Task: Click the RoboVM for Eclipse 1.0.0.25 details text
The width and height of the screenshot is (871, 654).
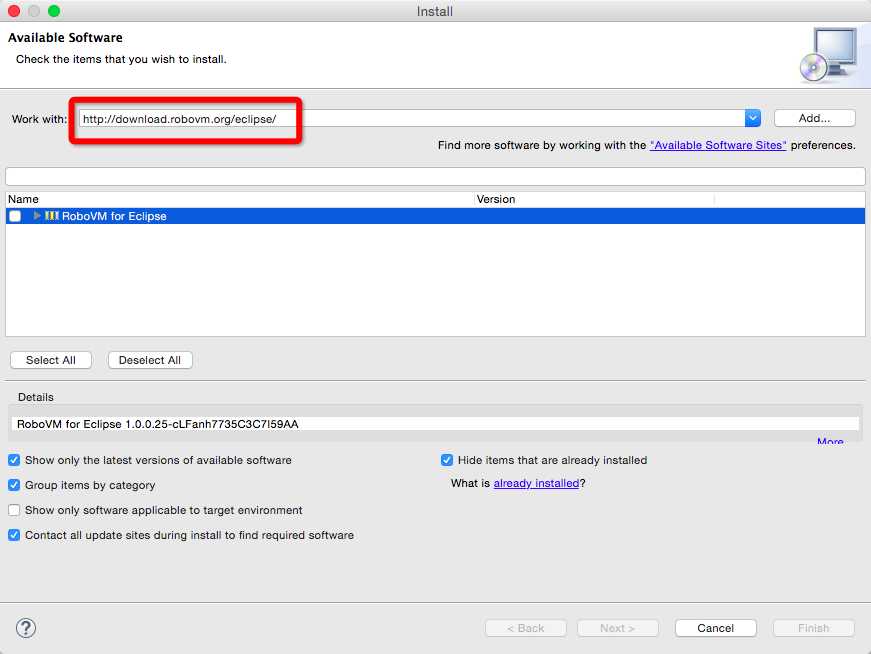Action: [x=157, y=424]
